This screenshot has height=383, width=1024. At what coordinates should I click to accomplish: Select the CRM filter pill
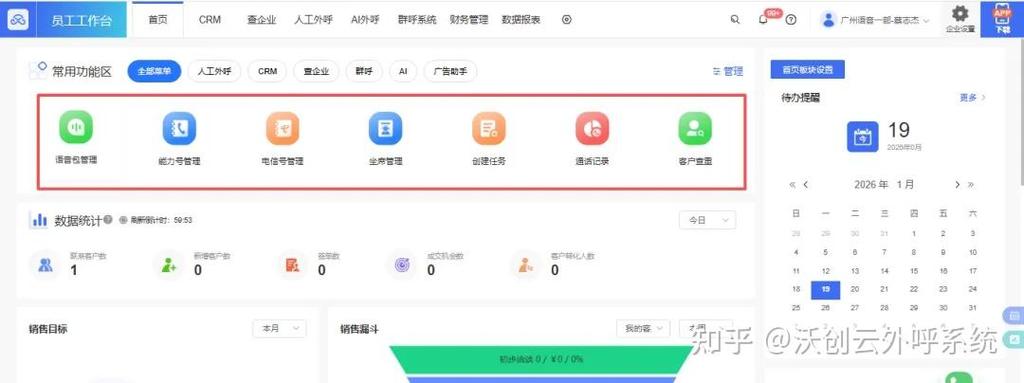267,71
